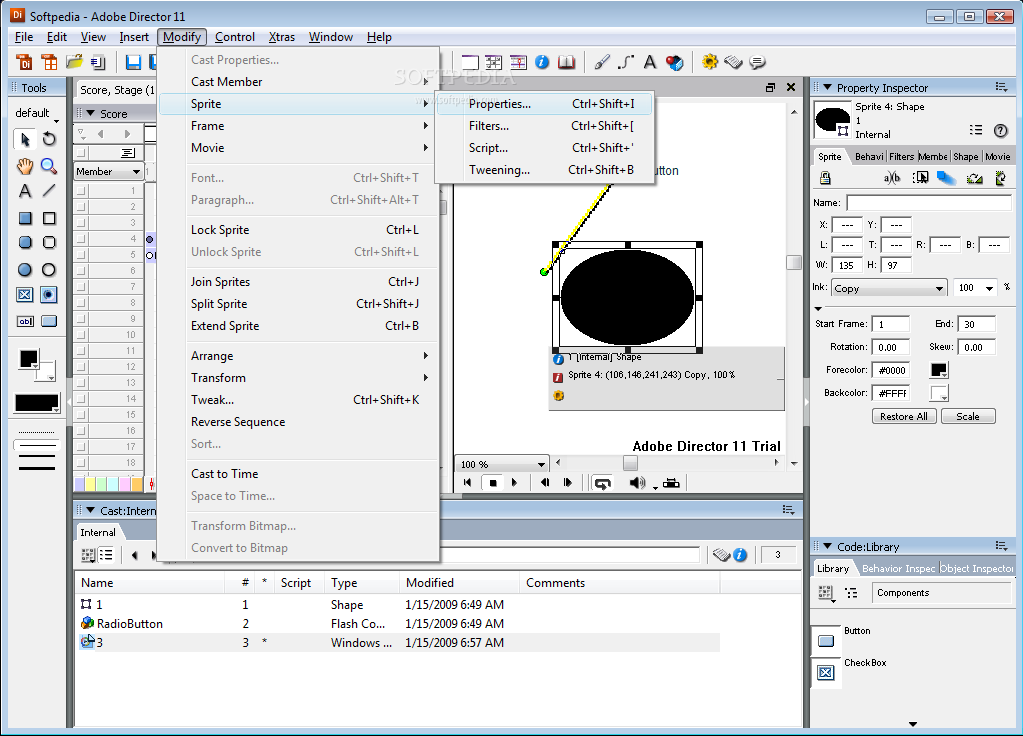Click the stage volume speaker button
The image size is (1023, 736).
(x=637, y=483)
